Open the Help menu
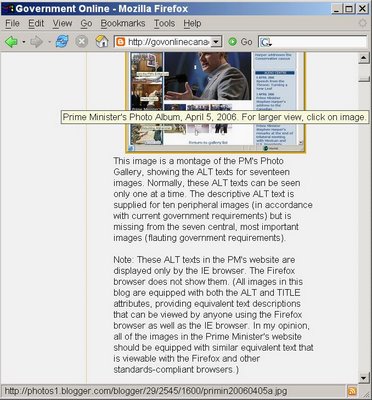Screen dimensions: 372x400 (x=192, y=23)
